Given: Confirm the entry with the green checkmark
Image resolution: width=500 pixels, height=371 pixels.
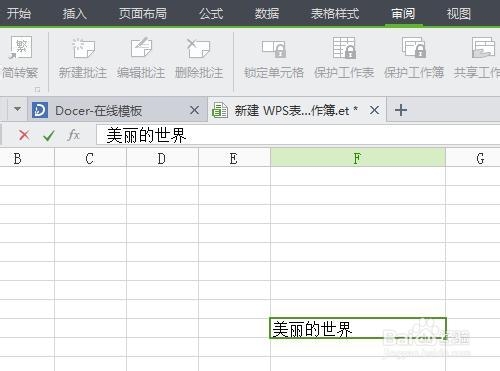Looking at the screenshot, I should [49, 135].
